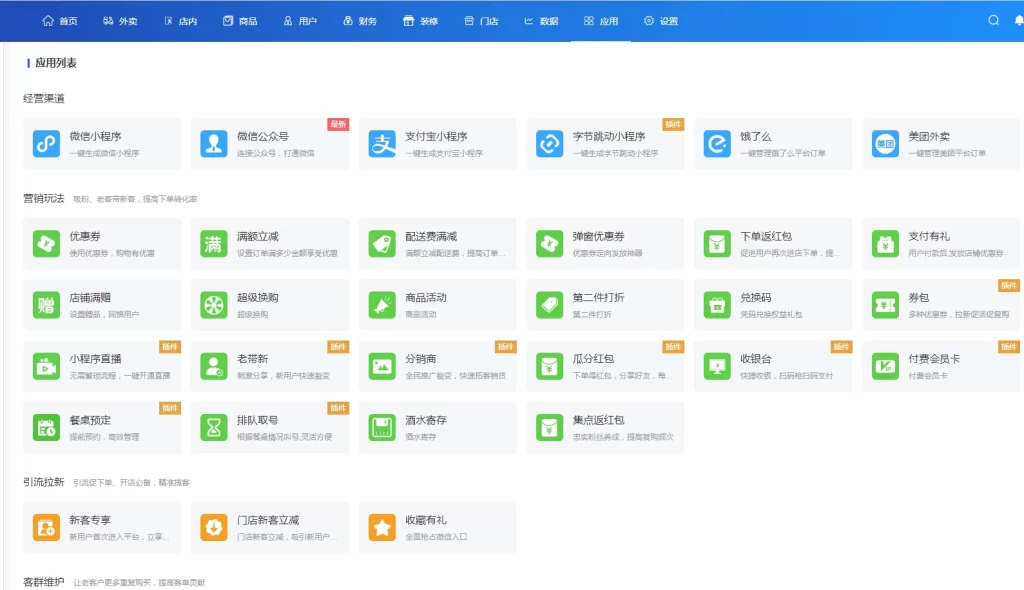Click the 美团外卖 icon
This screenshot has width=1024, height=590.
tap(885, 144)
